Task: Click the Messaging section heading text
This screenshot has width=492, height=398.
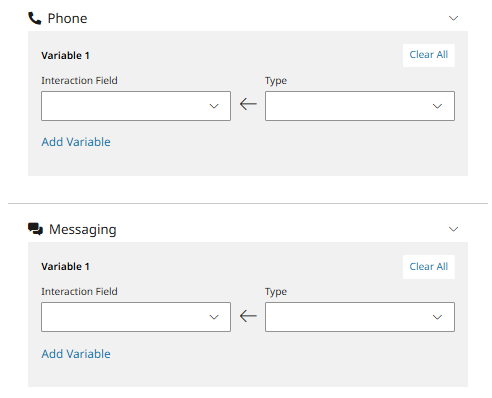Action: click(83, 230)
